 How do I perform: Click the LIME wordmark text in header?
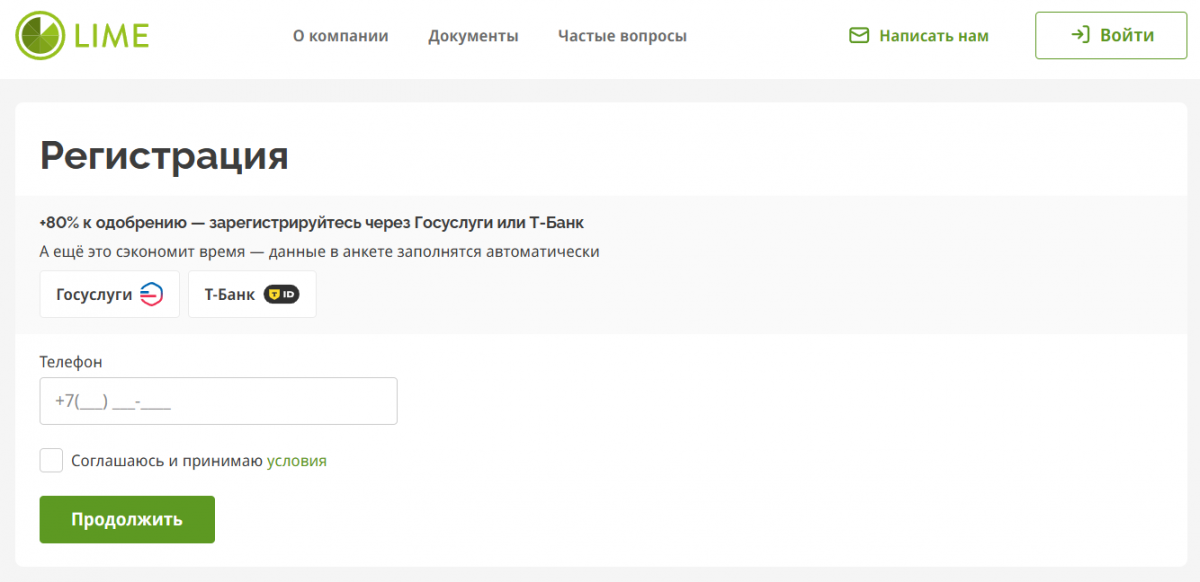(111, 36)
